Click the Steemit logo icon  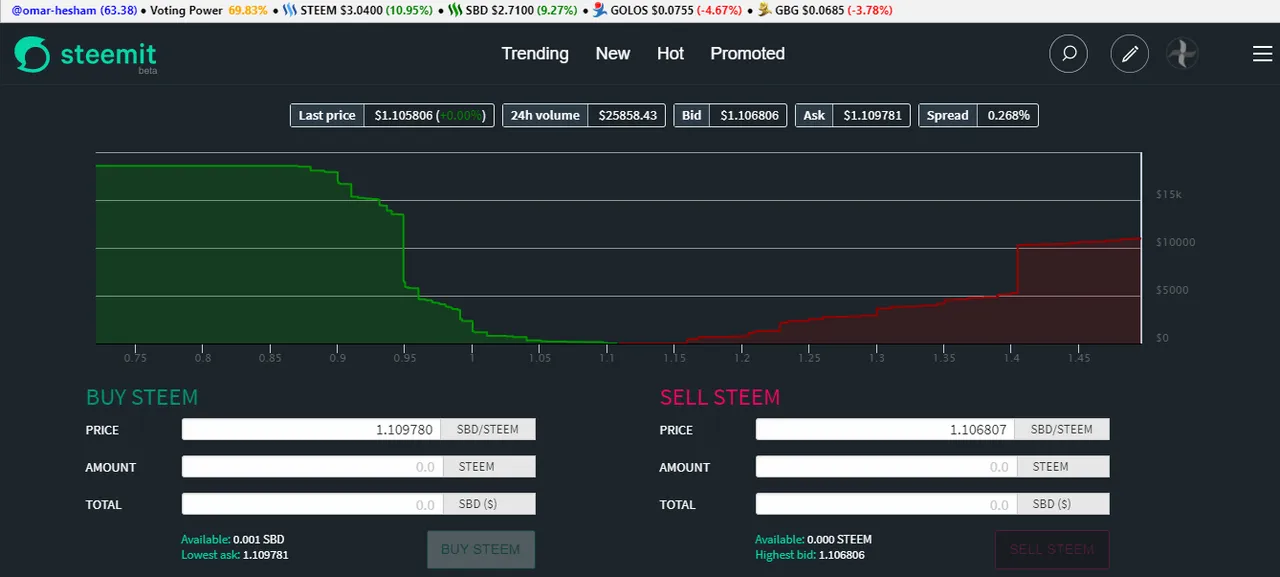tap(32, 54)
